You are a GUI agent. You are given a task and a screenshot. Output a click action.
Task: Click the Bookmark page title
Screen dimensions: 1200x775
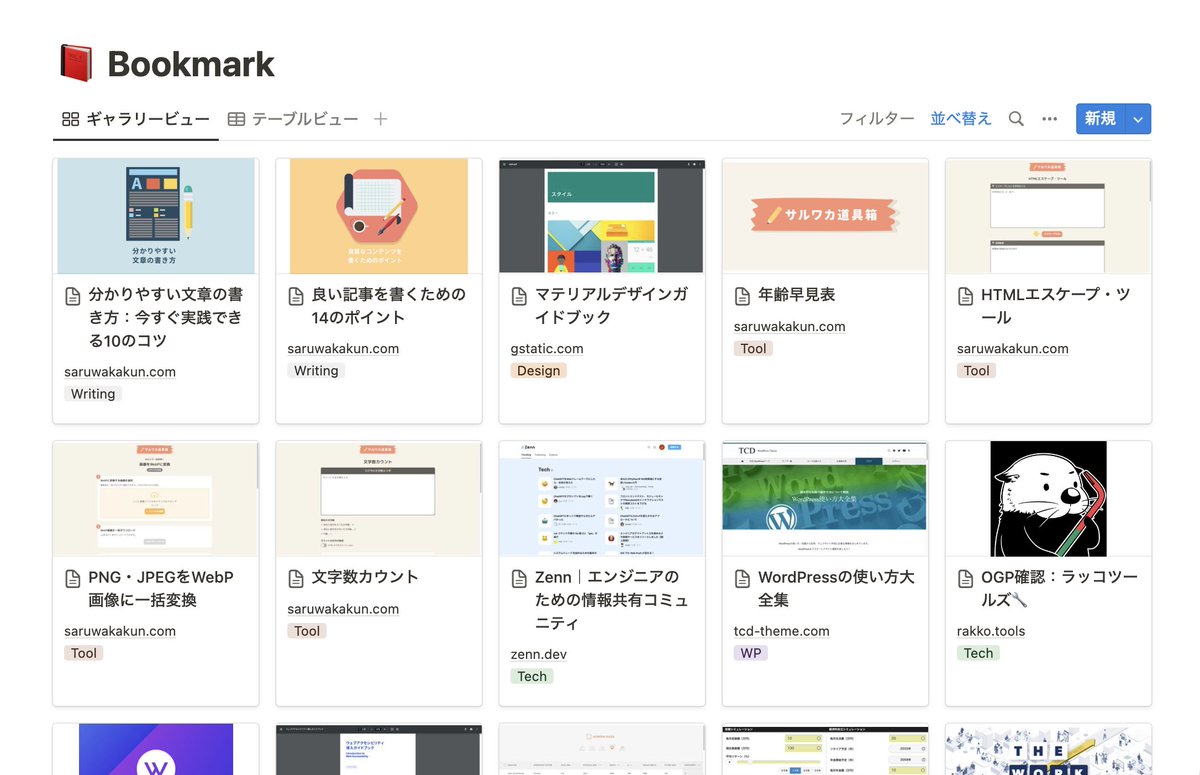click(191, 64)
